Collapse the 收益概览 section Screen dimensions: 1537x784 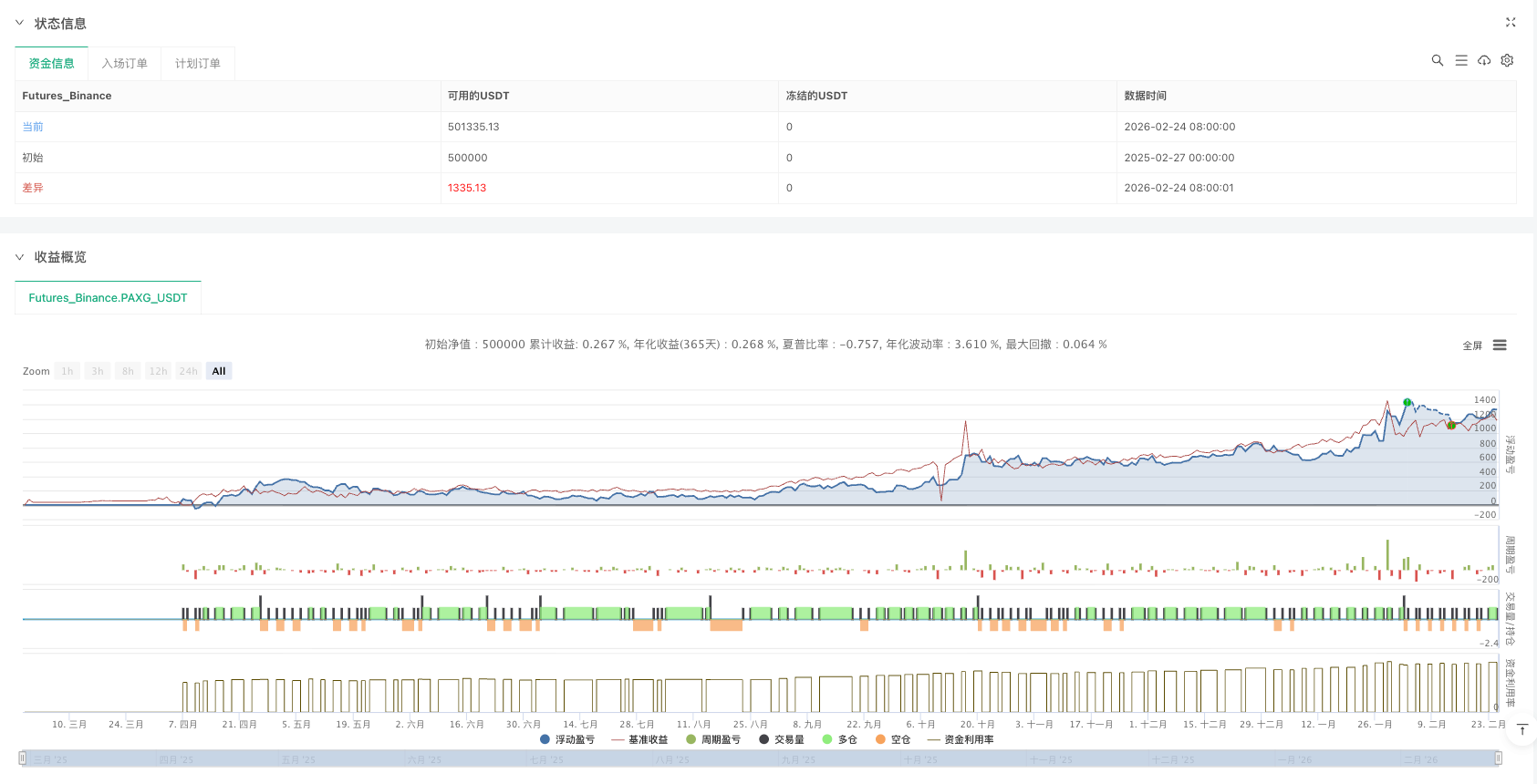[19, 257]
